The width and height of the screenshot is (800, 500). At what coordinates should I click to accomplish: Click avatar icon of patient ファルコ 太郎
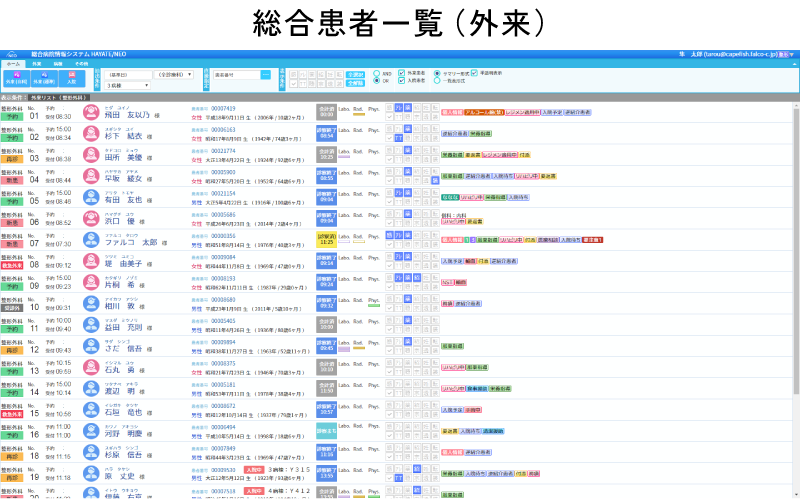tap(91, 240)
